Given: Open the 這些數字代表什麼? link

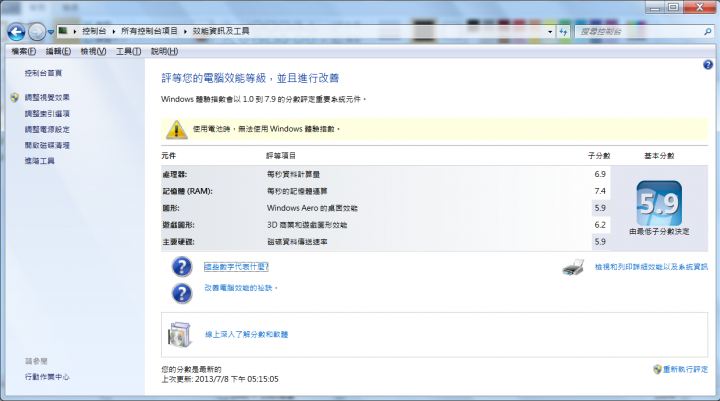Looking at the screenshot, I should tap(236, 267).
